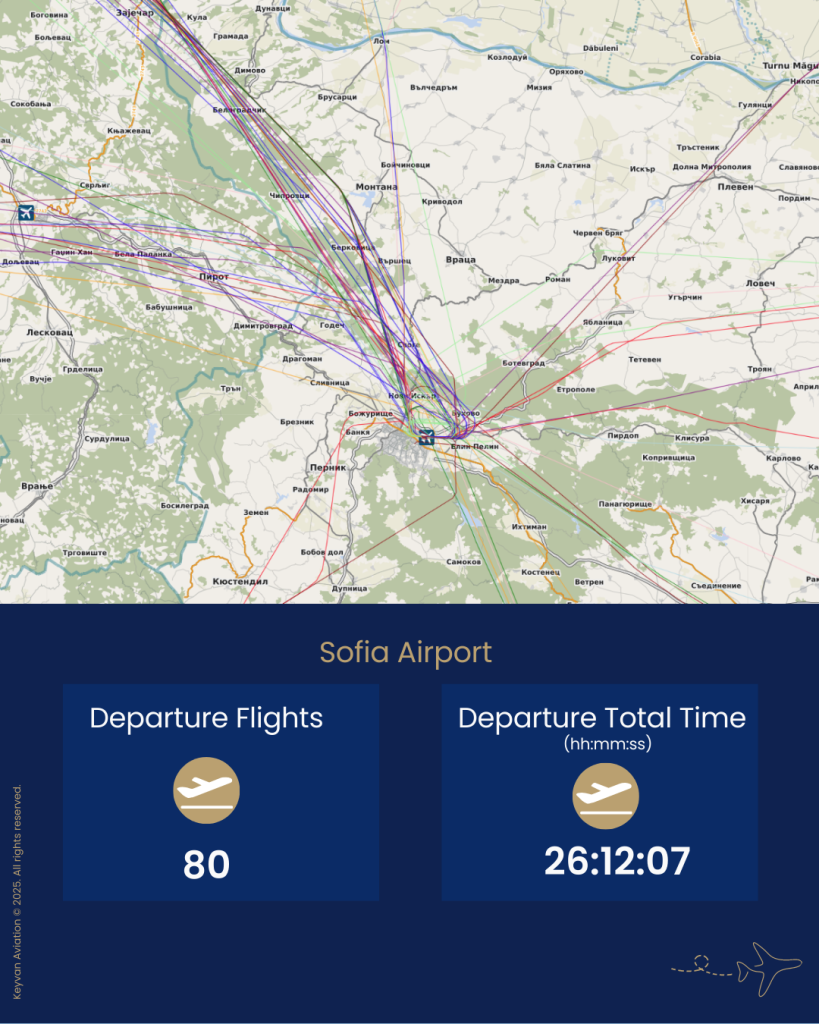
Task: Click the Монтана city label on the map
Action: (x=376, y=186)
